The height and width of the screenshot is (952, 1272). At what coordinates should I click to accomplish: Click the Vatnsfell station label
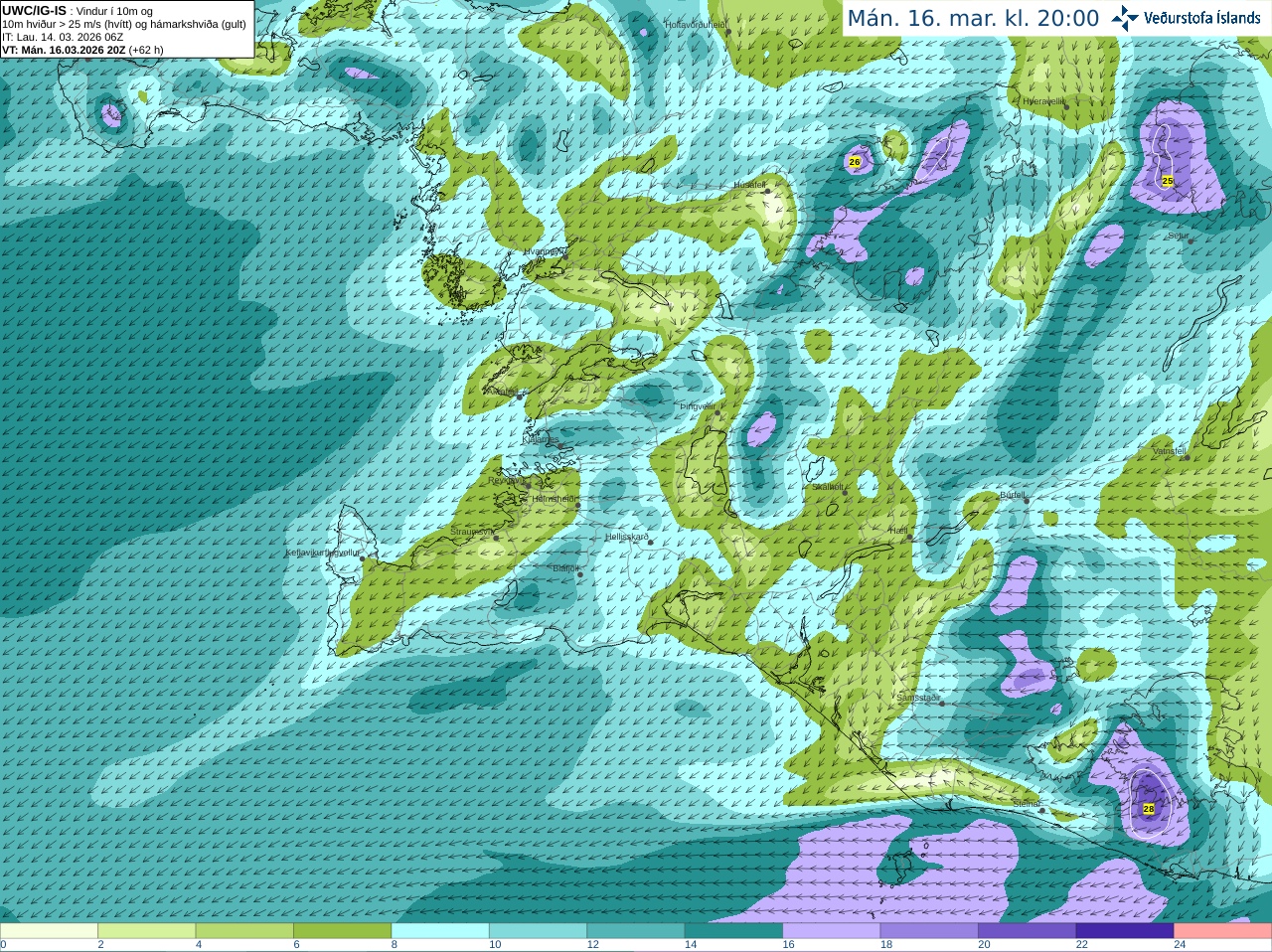[x=1169, y=451]
